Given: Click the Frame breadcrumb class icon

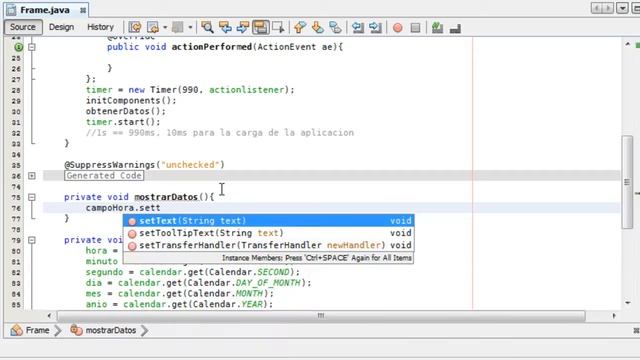Looking at the screenshot, I should [x=17, y=330].
